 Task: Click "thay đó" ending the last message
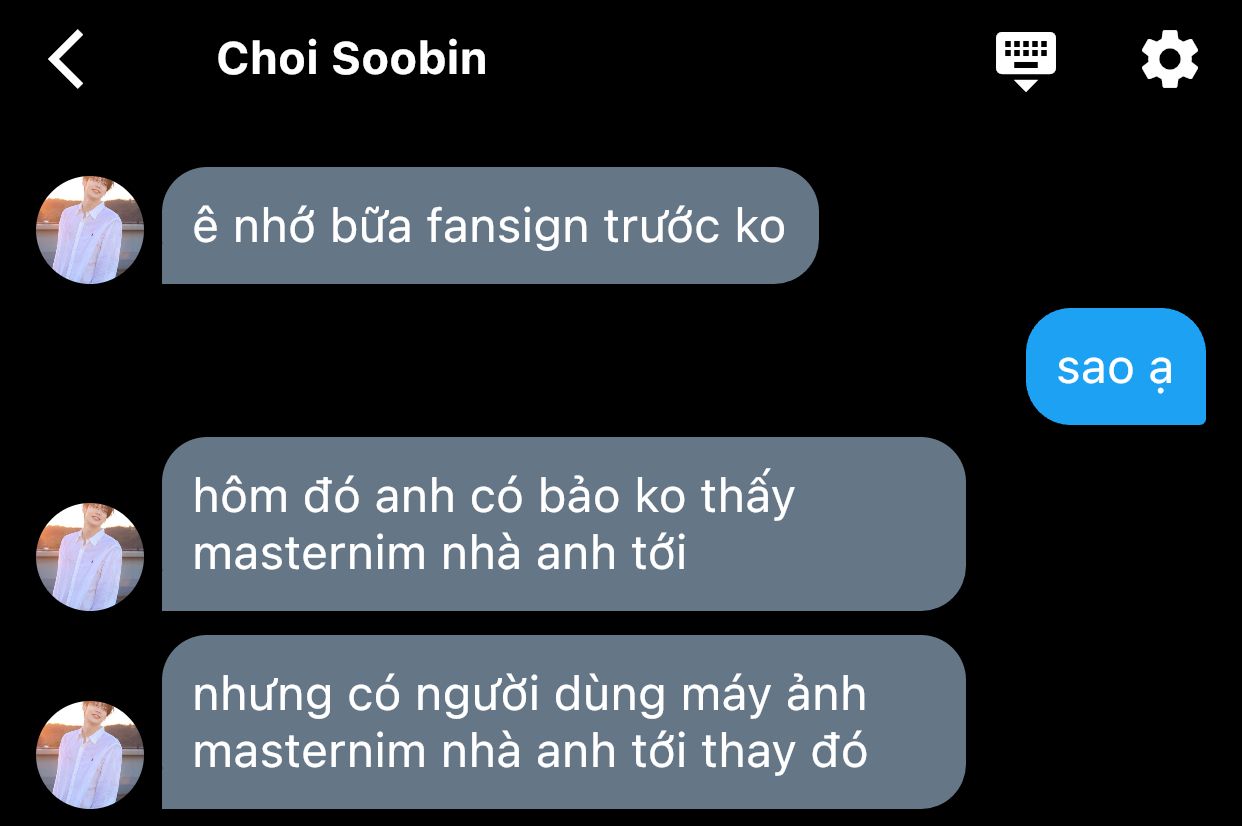point(784,751)
